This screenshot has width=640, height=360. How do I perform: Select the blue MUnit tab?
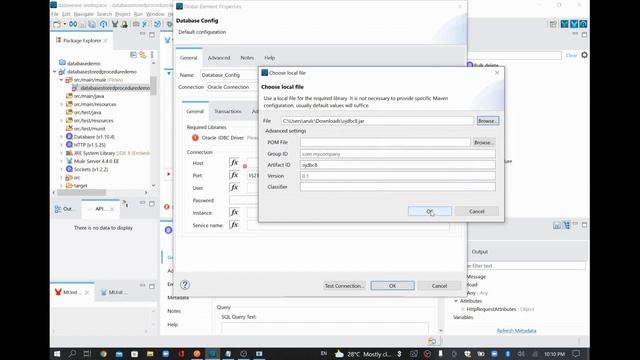[114, 292]
